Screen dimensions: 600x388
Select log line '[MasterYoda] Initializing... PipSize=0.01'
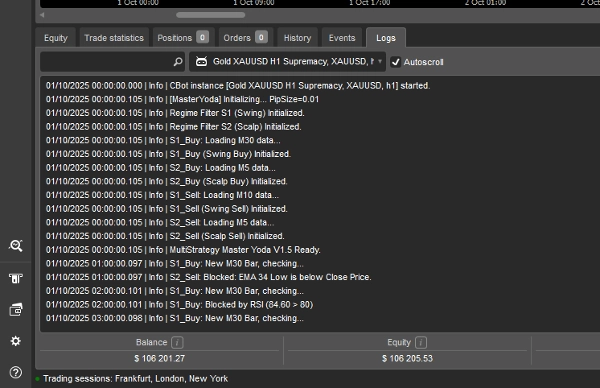(183, 99)
